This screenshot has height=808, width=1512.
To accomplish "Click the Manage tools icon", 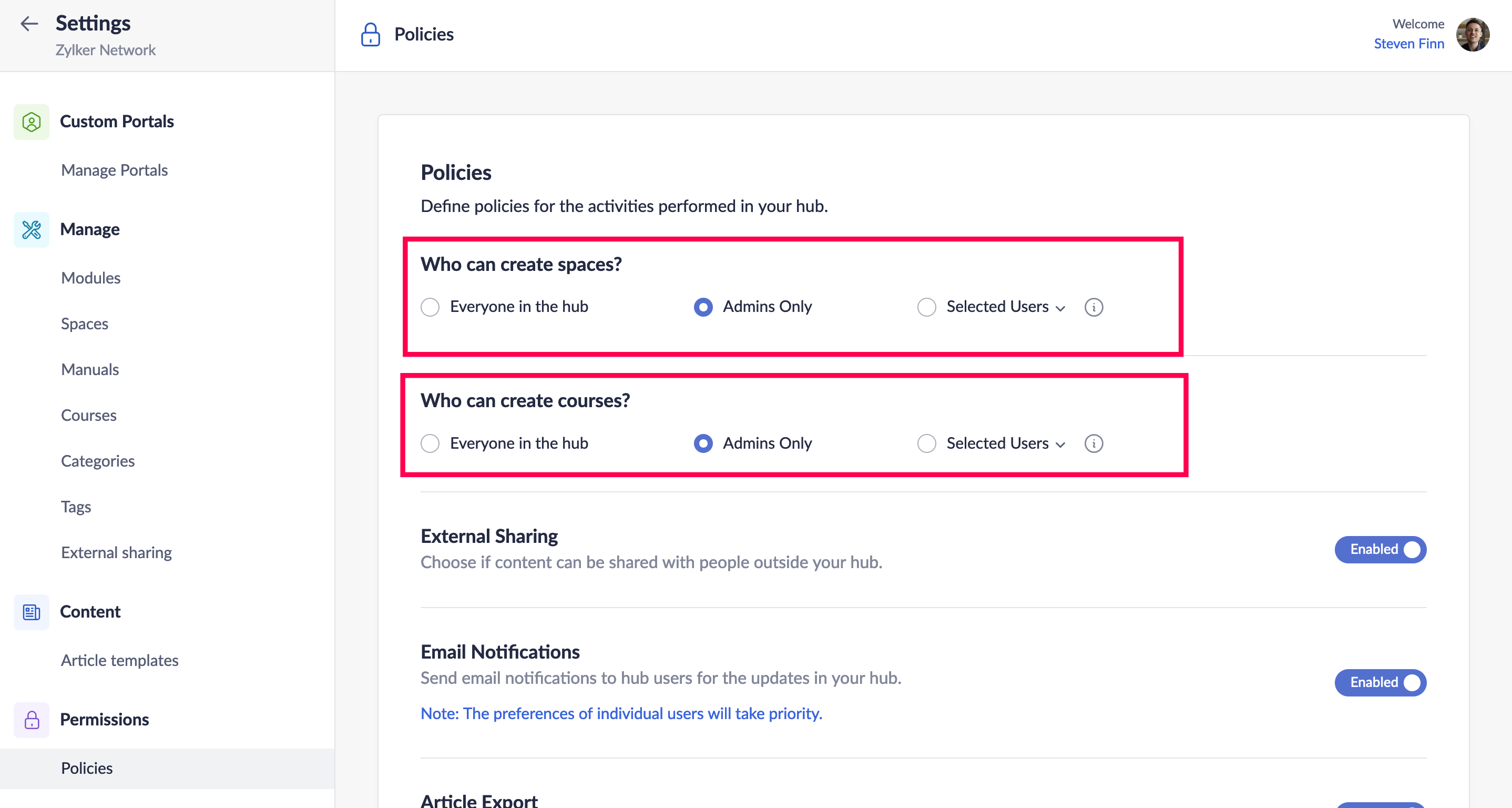I will pyautogui.click(x=32, y=229).
